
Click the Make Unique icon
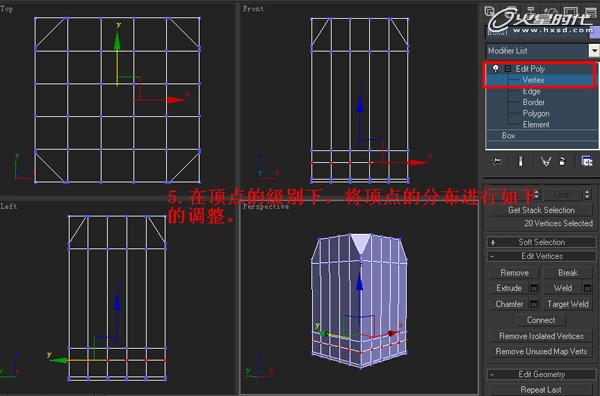pos(546,161)
